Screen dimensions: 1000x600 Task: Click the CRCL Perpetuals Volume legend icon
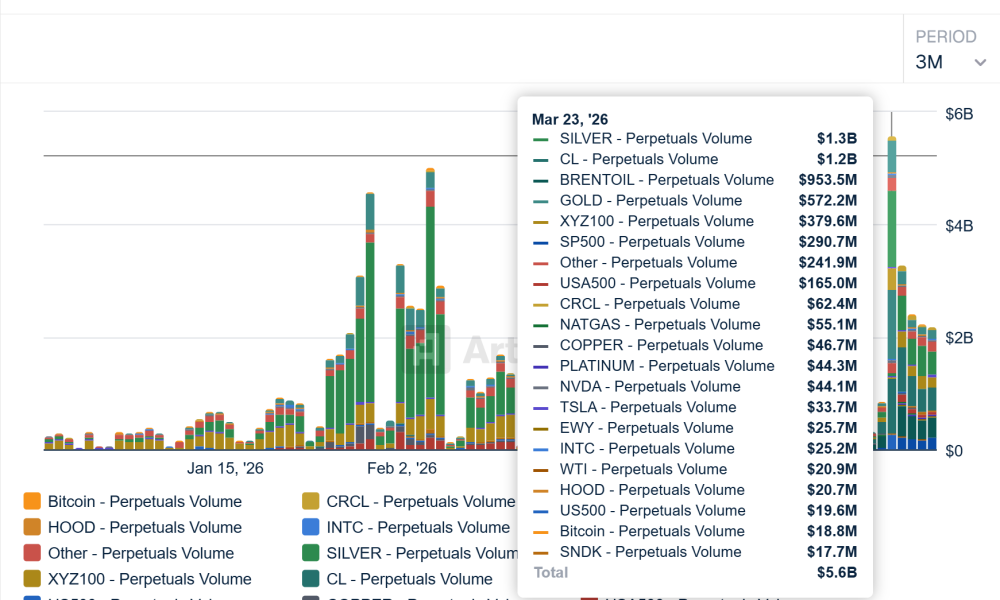310,501
